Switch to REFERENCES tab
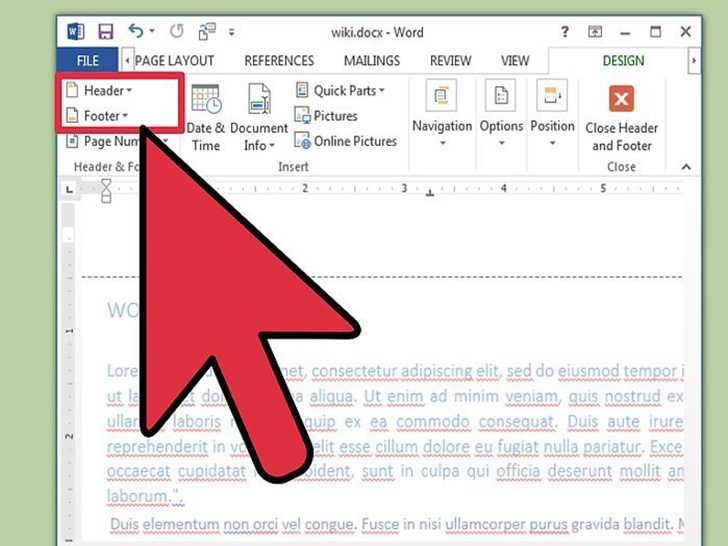 pyautogui.click(x=279, y=61)
